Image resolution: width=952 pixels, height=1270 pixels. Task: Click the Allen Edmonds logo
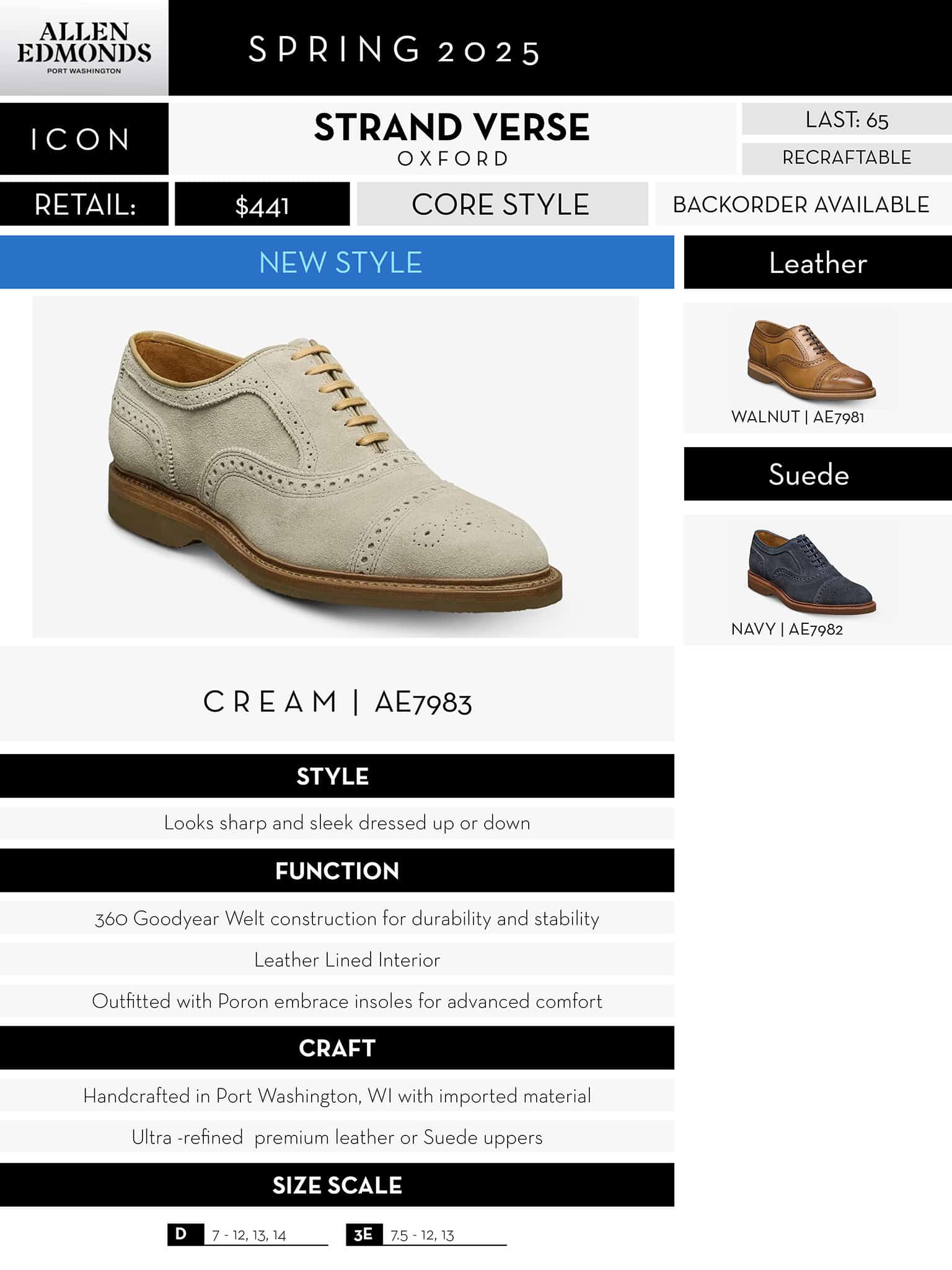point(84,48)
